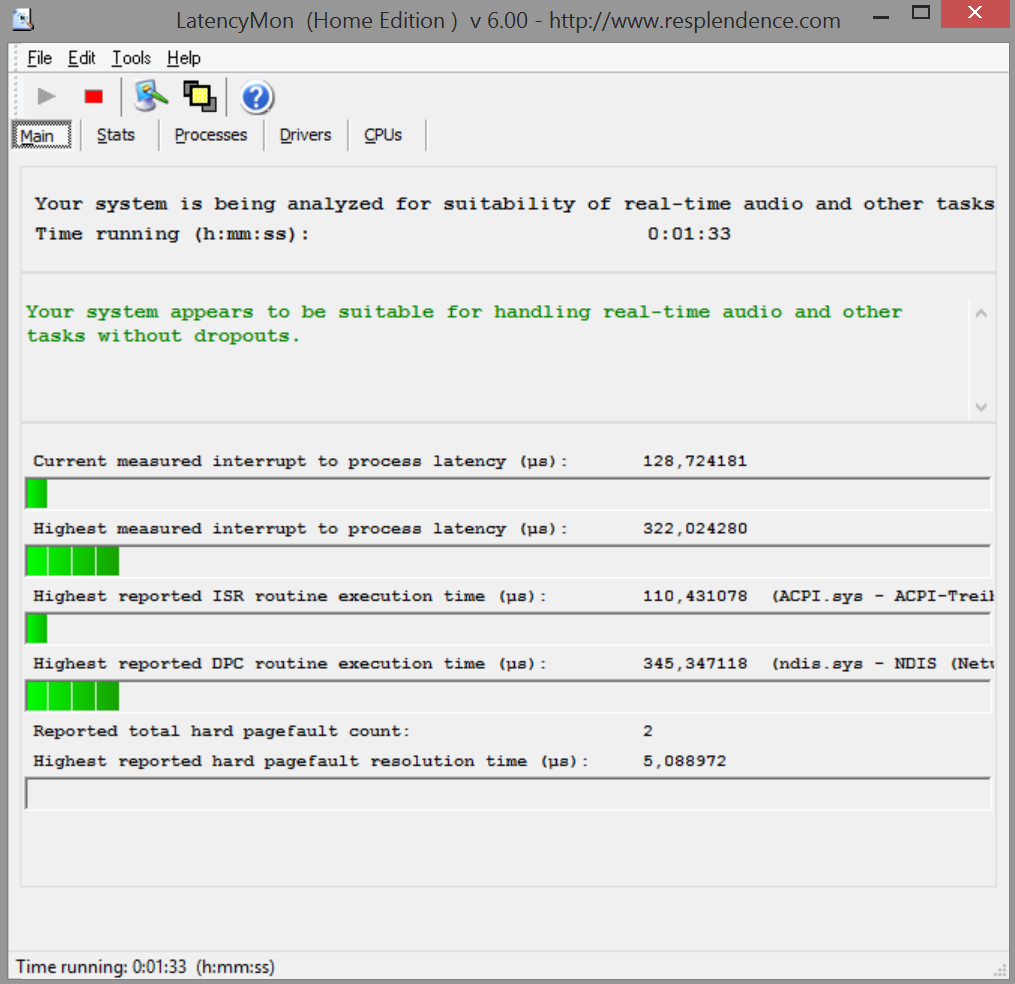Click the DPC value 345,347118
1015x984 pixels.
tap(695, 663)
